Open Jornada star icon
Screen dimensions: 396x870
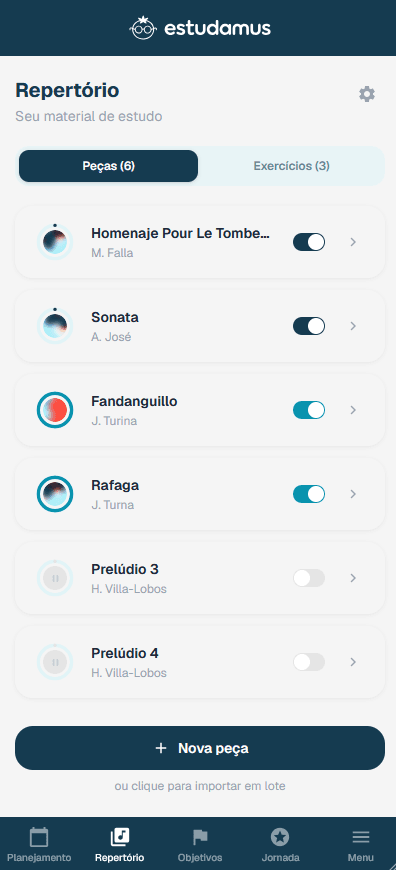280,837
